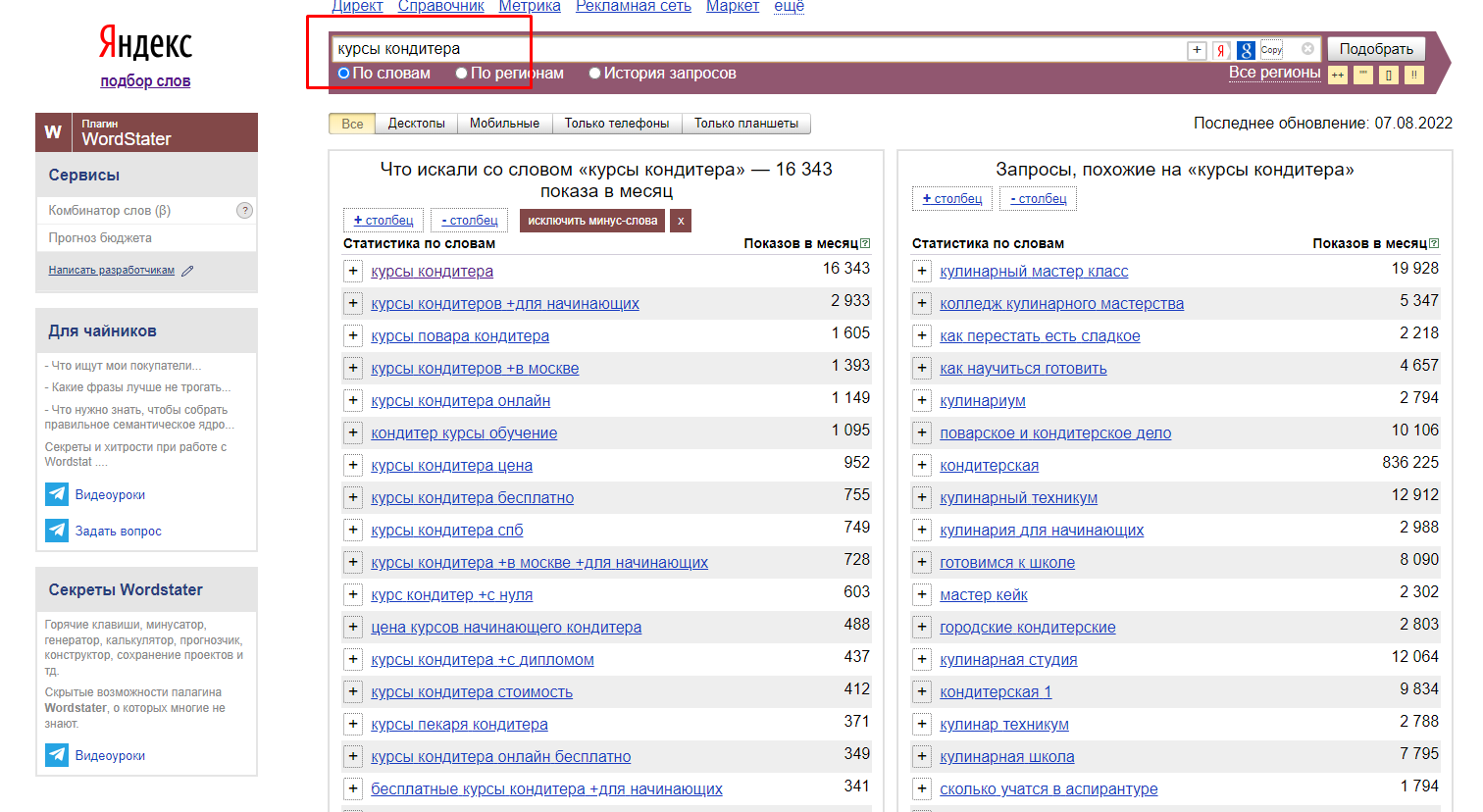Open query link поварское и кондитерское дело
Screen dimensions: 1483x812
(x=1055, y=433)
